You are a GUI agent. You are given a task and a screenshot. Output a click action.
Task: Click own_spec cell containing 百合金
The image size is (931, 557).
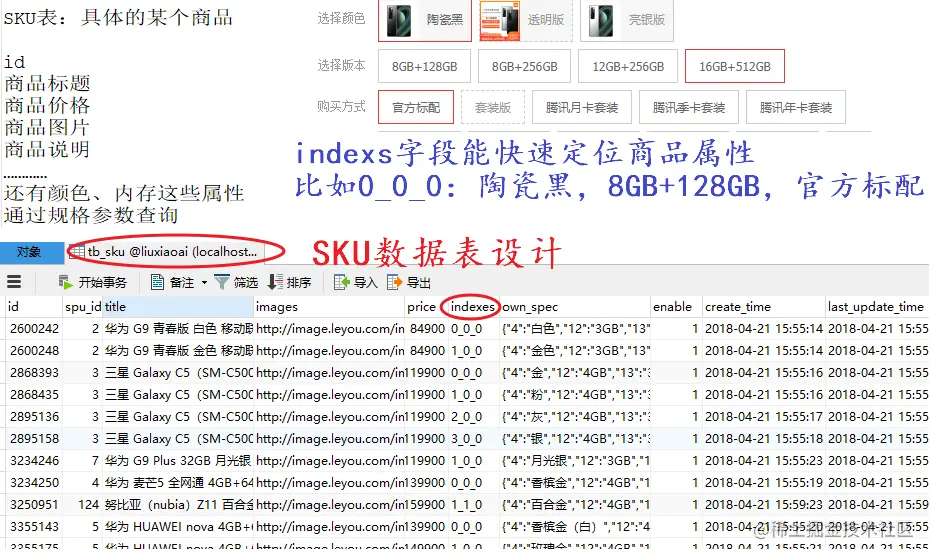point(575,505)
